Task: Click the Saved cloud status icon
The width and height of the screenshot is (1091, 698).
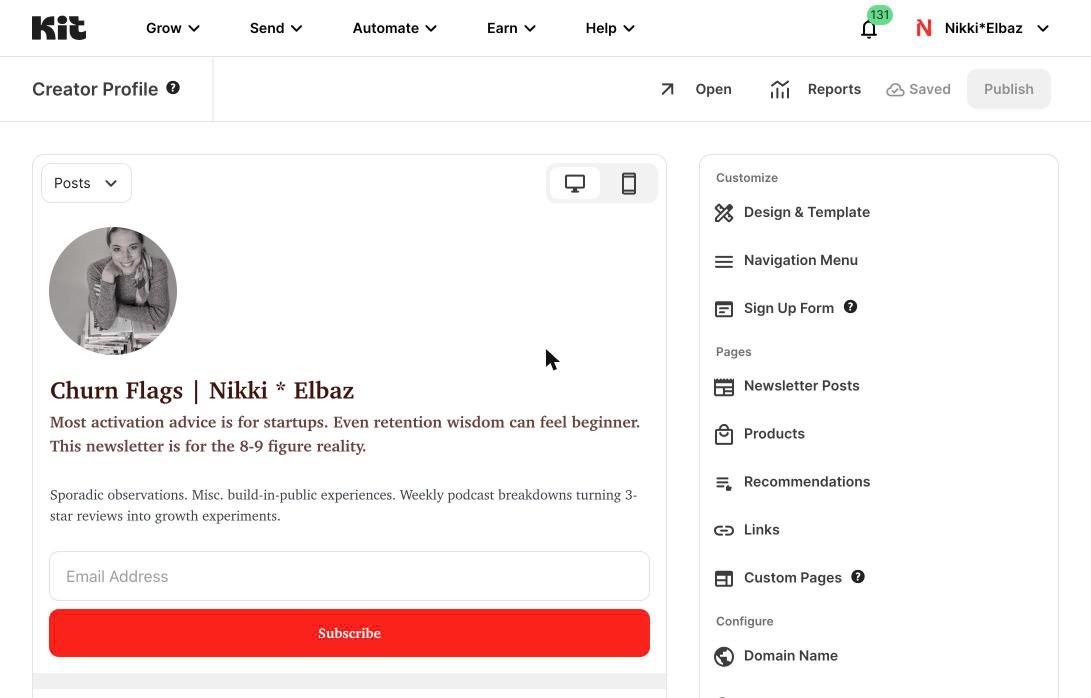Action: 895,90
